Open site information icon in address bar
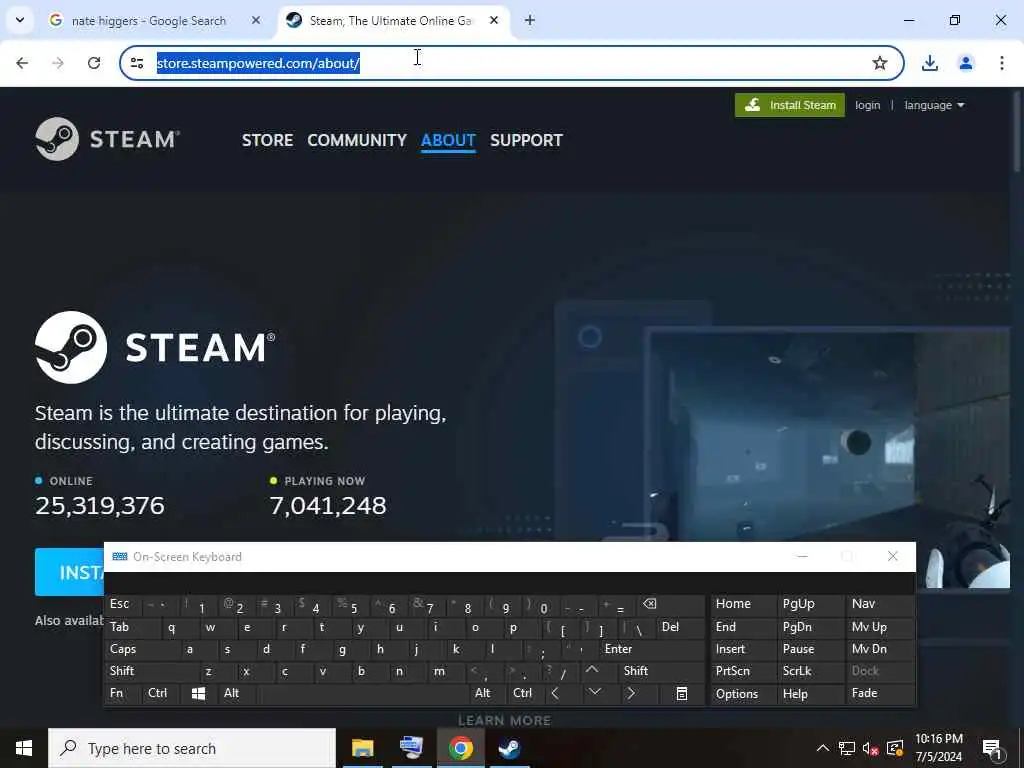Screen dimensions: 1024x768 pos(137,63)
